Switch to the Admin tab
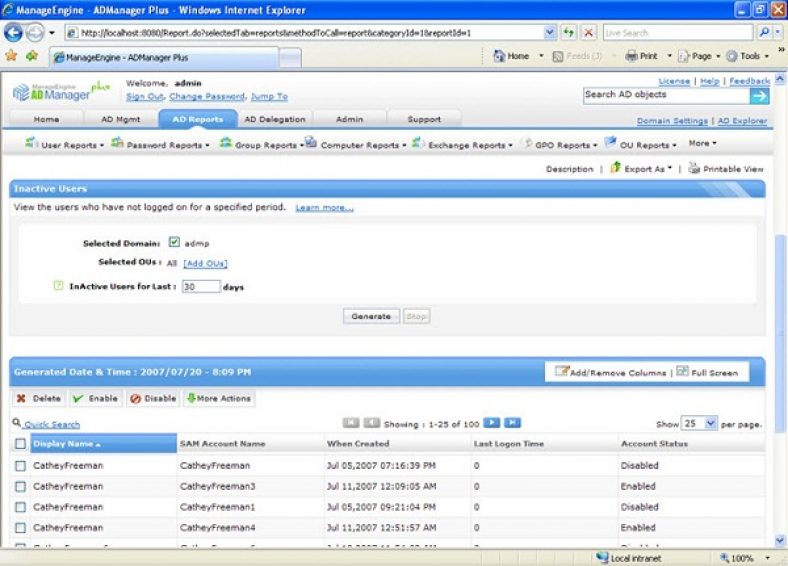The width and height of the screenshot is (788, 566). point(349,119)
